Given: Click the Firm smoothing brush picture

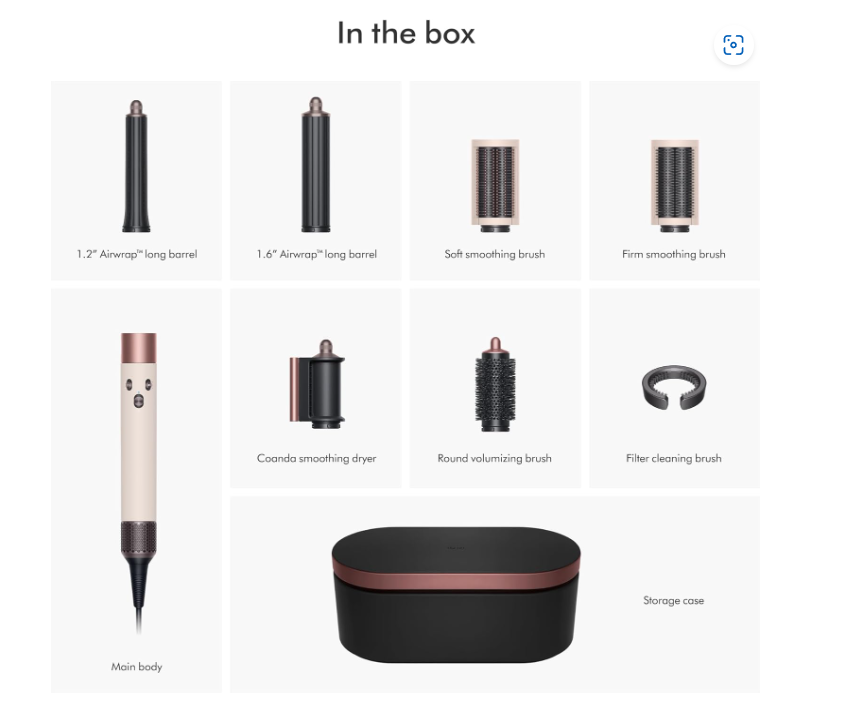Looking at the screenshot, I should coord(674,186).
